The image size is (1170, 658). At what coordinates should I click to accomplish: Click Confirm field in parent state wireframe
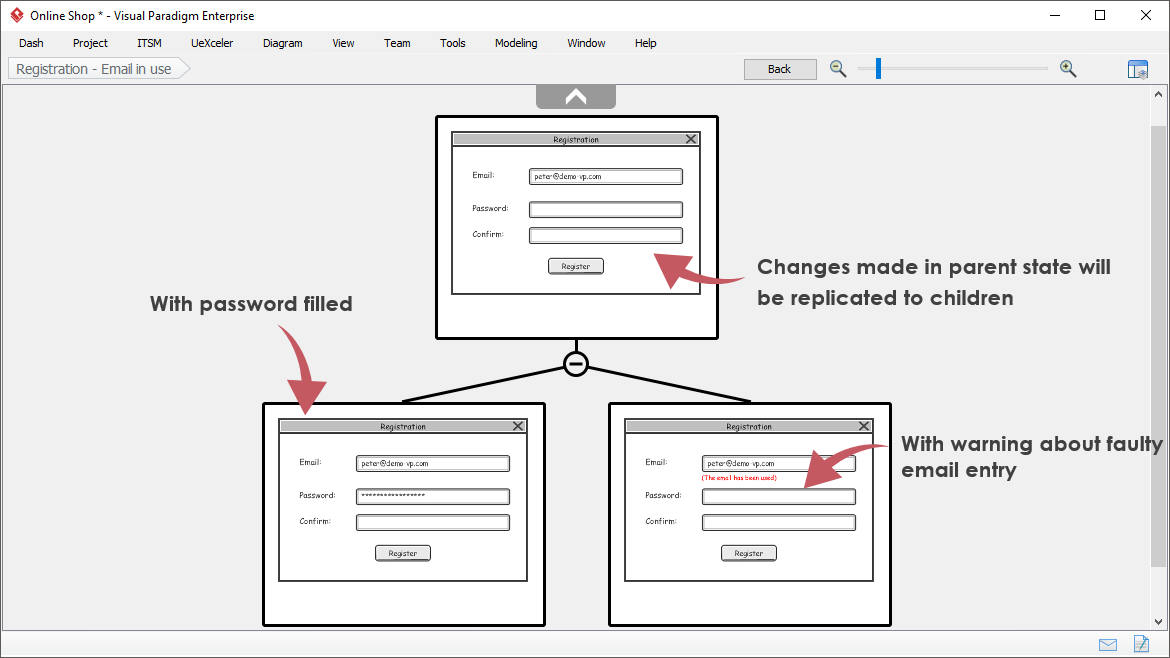606,236
